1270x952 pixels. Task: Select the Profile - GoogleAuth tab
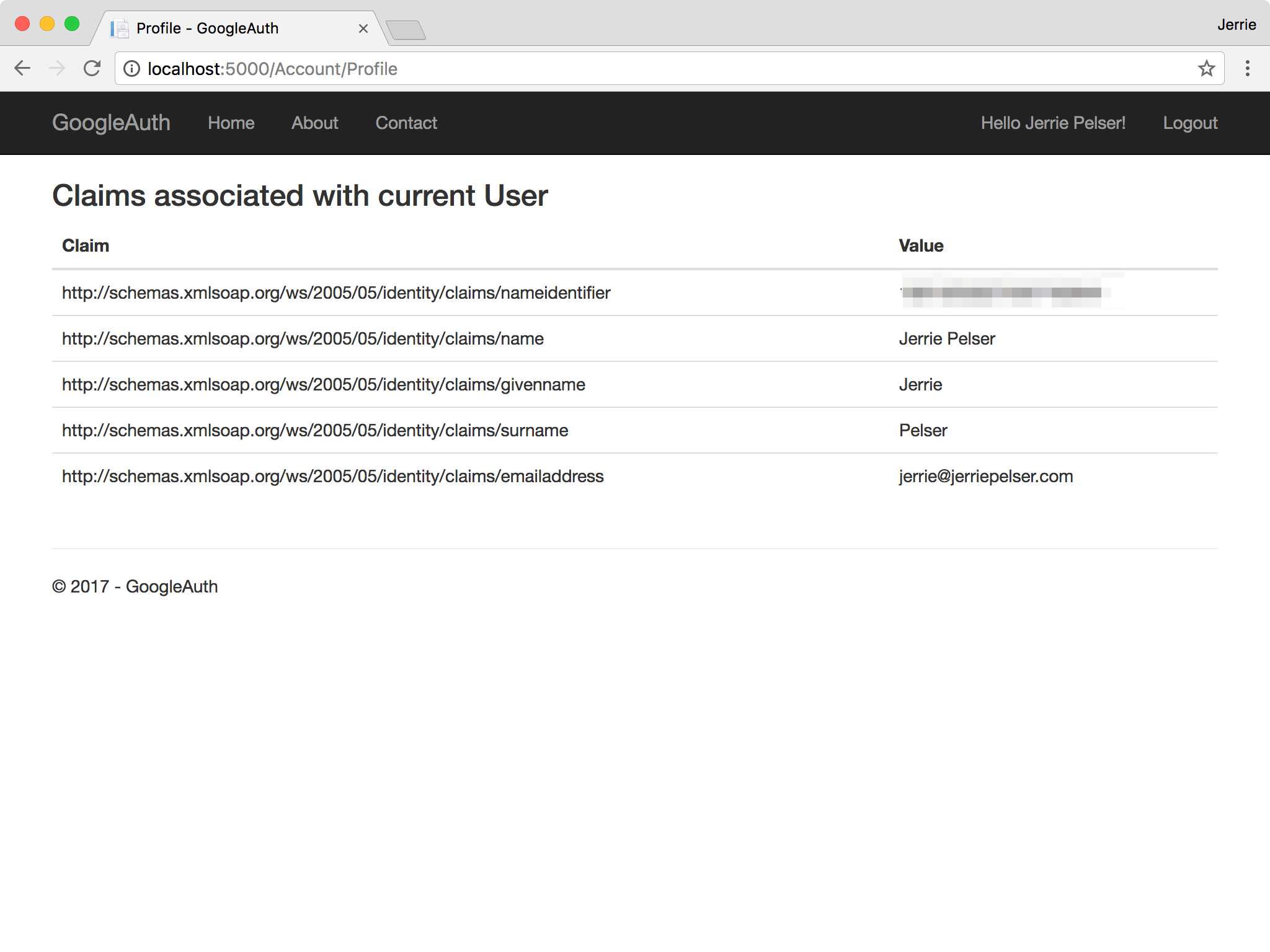pos(241,29)
